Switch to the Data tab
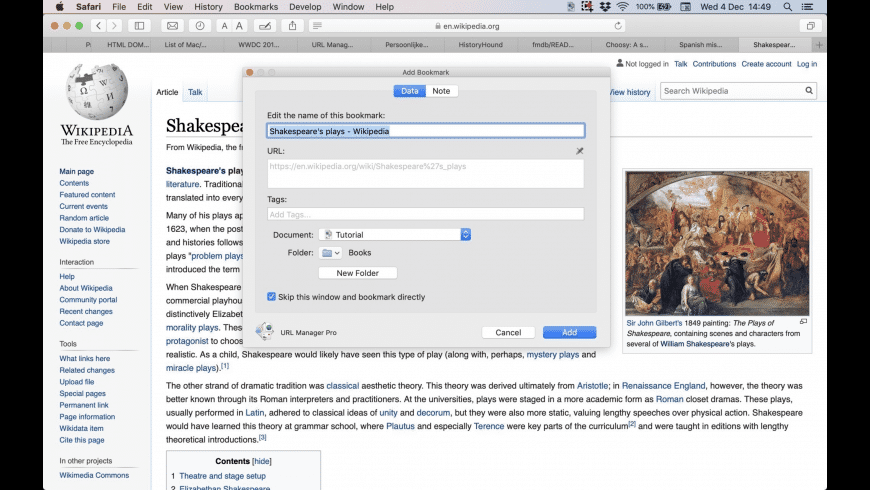870x490 pixels. click(x=409, y=91)
